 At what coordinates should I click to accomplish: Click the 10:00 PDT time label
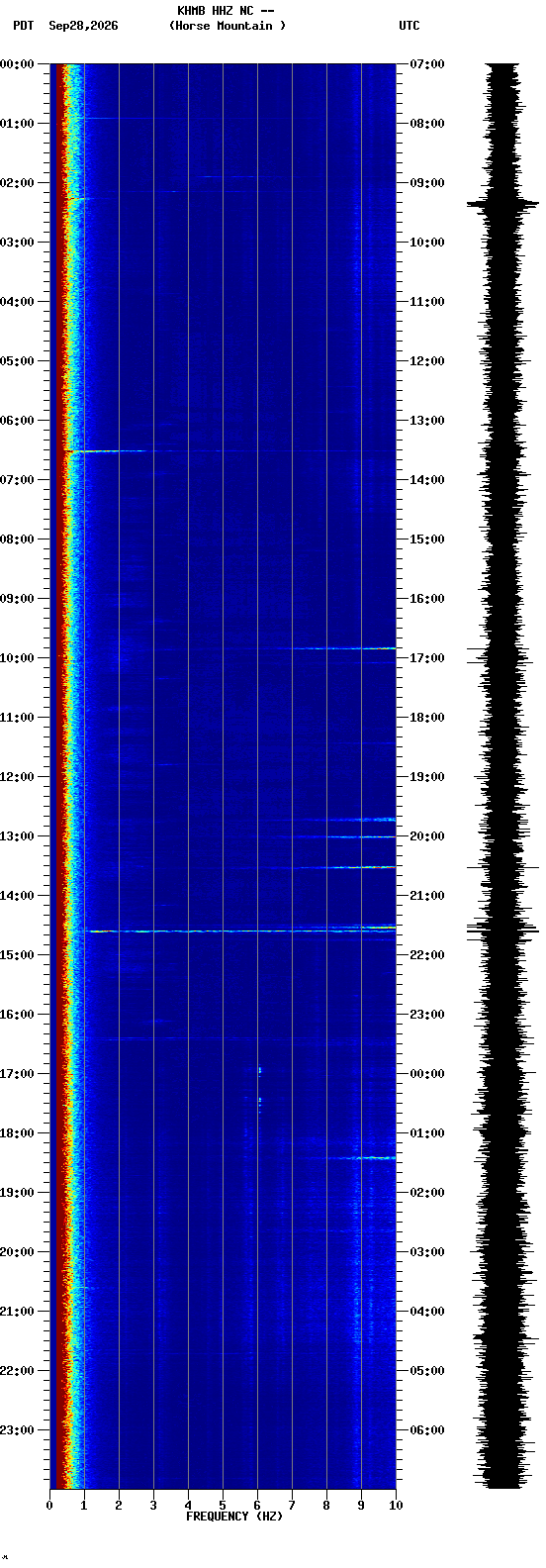(x=17, y=658)
